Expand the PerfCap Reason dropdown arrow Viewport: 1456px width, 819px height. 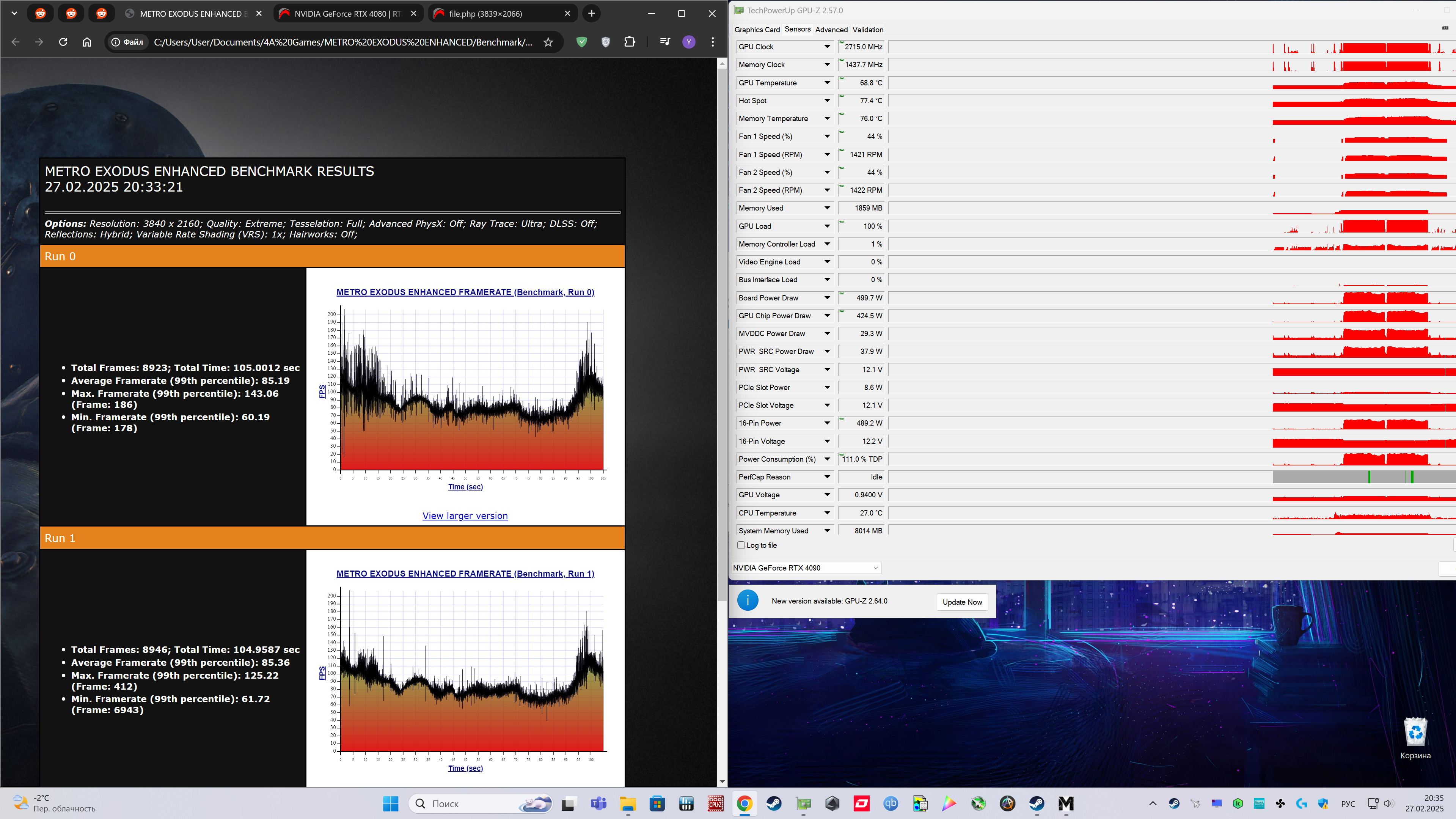(827, 477)
